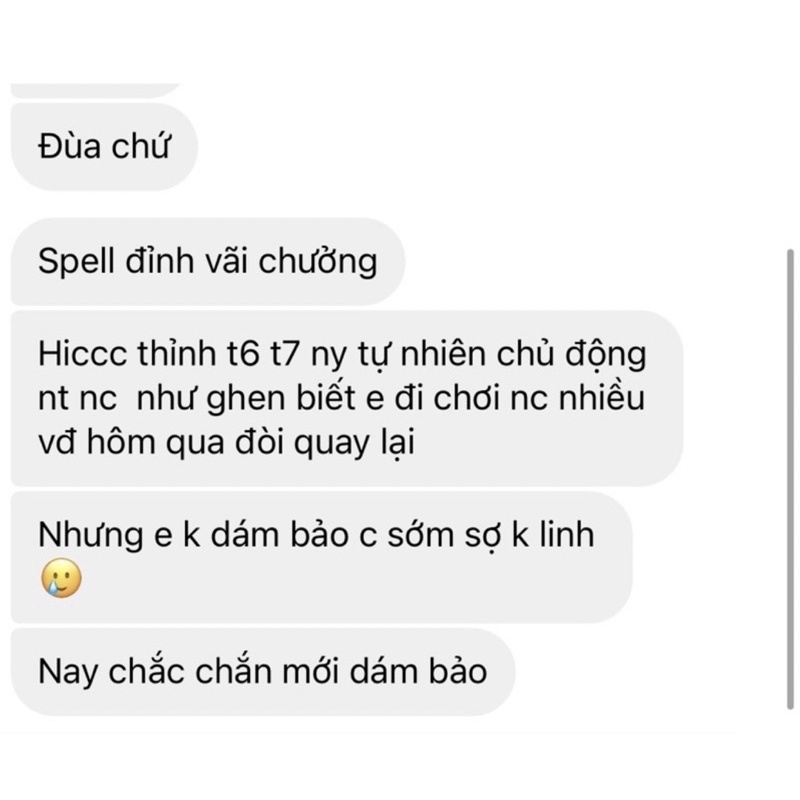The image size is (800, 800).
Task: Tap the partially hidden bubble above "Đùa chứ"
Action: coord(95,90)
